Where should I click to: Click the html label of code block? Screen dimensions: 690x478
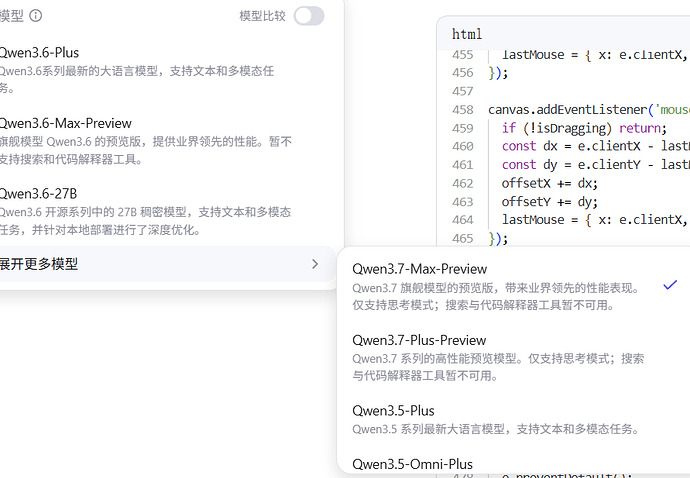coord(467,34)
